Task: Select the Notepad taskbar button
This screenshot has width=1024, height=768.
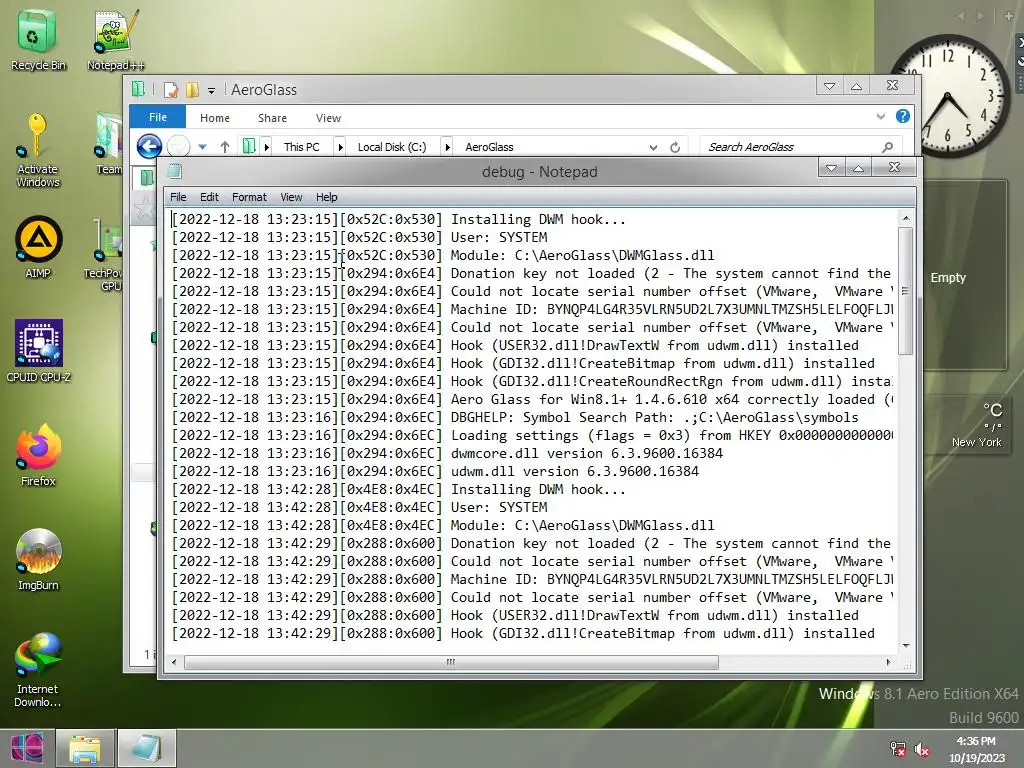Action: [147, 749]
